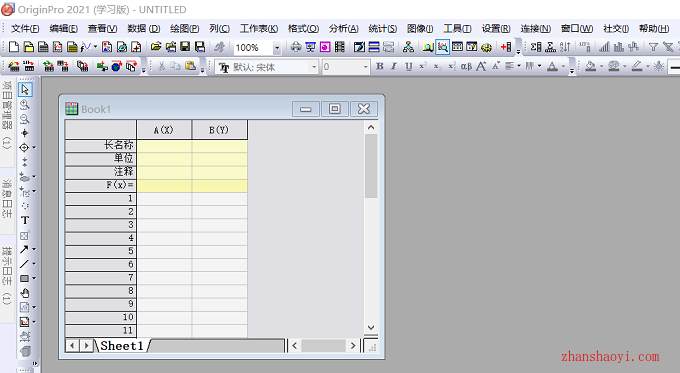680x373 pixels.
Task: Open the font name dropdown 默认: 宋体
Action: coord(314,67)
